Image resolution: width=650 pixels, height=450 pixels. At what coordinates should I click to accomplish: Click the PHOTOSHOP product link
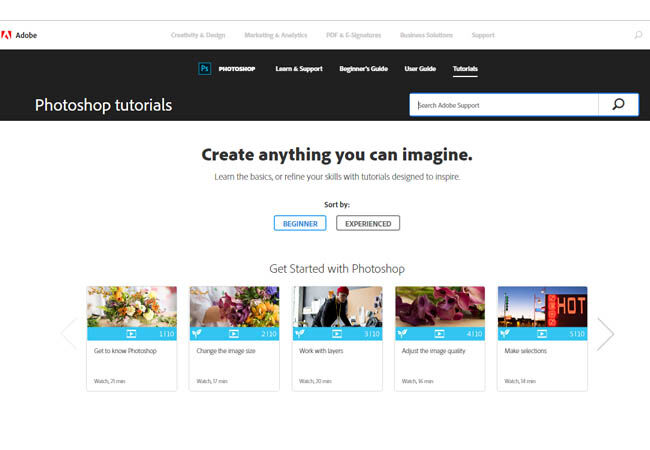pyautogui.click(x=237, y=69)
